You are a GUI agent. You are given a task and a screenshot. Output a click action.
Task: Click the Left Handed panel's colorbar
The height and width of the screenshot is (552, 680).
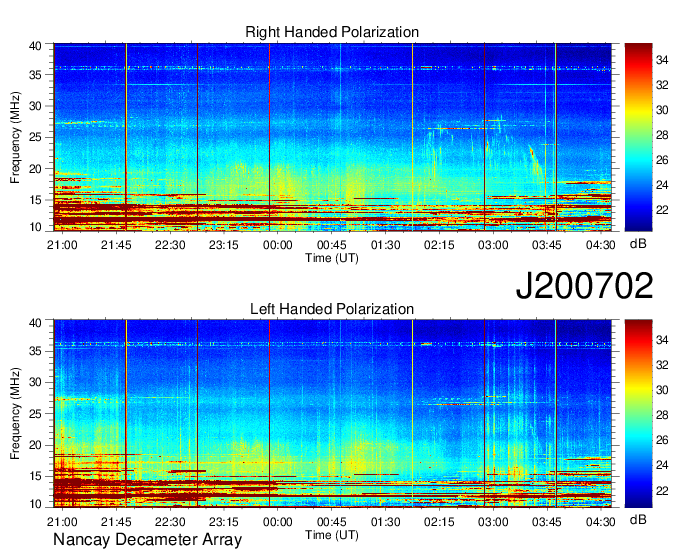tap(638, 414)
